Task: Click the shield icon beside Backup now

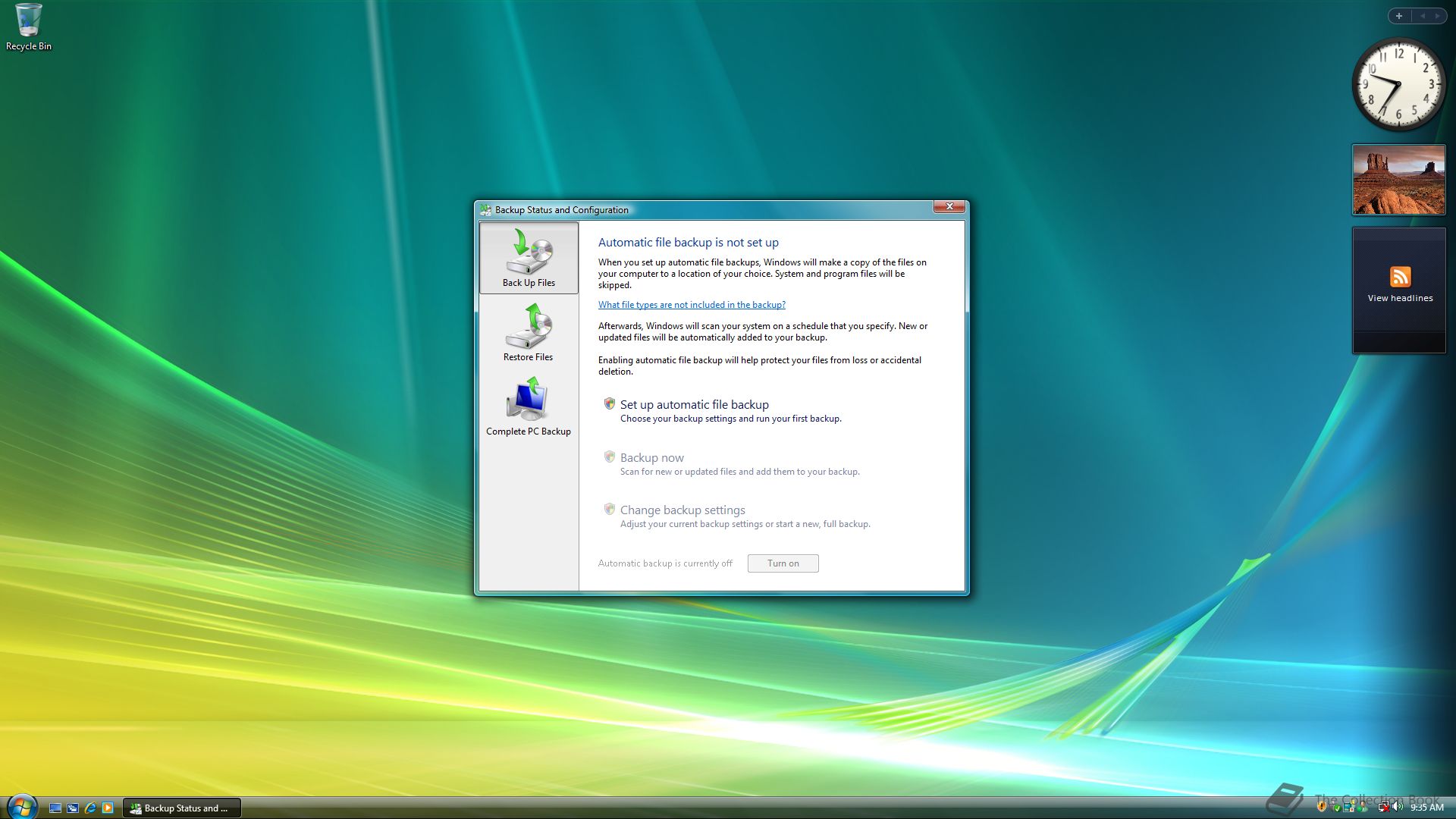Action: pyautogui.click(x=610, y=457)
